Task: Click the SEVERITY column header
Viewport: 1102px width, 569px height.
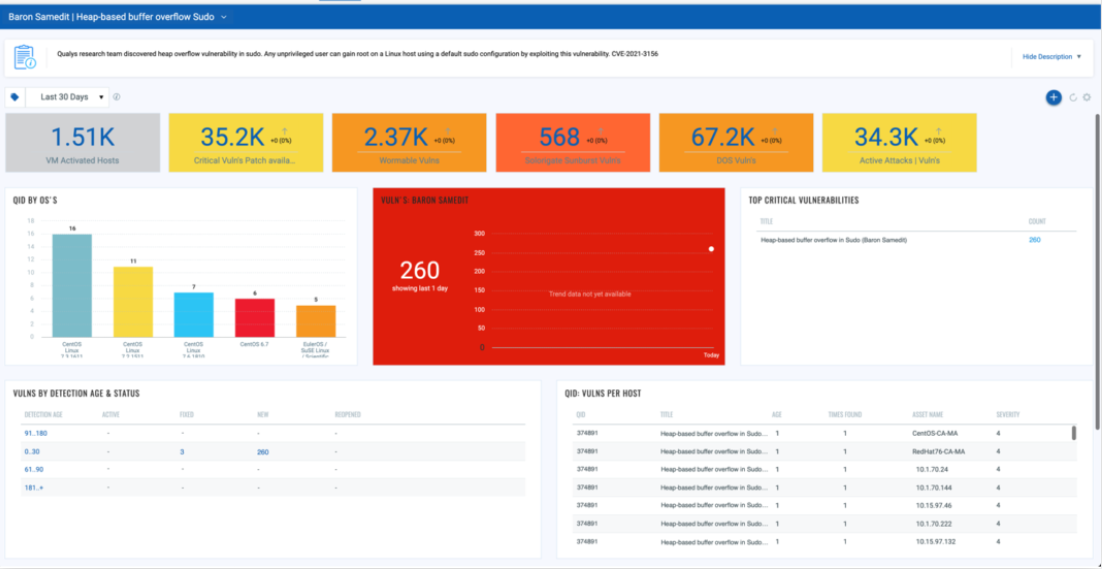Action: pyautogui.click(x=1008, y=414)
